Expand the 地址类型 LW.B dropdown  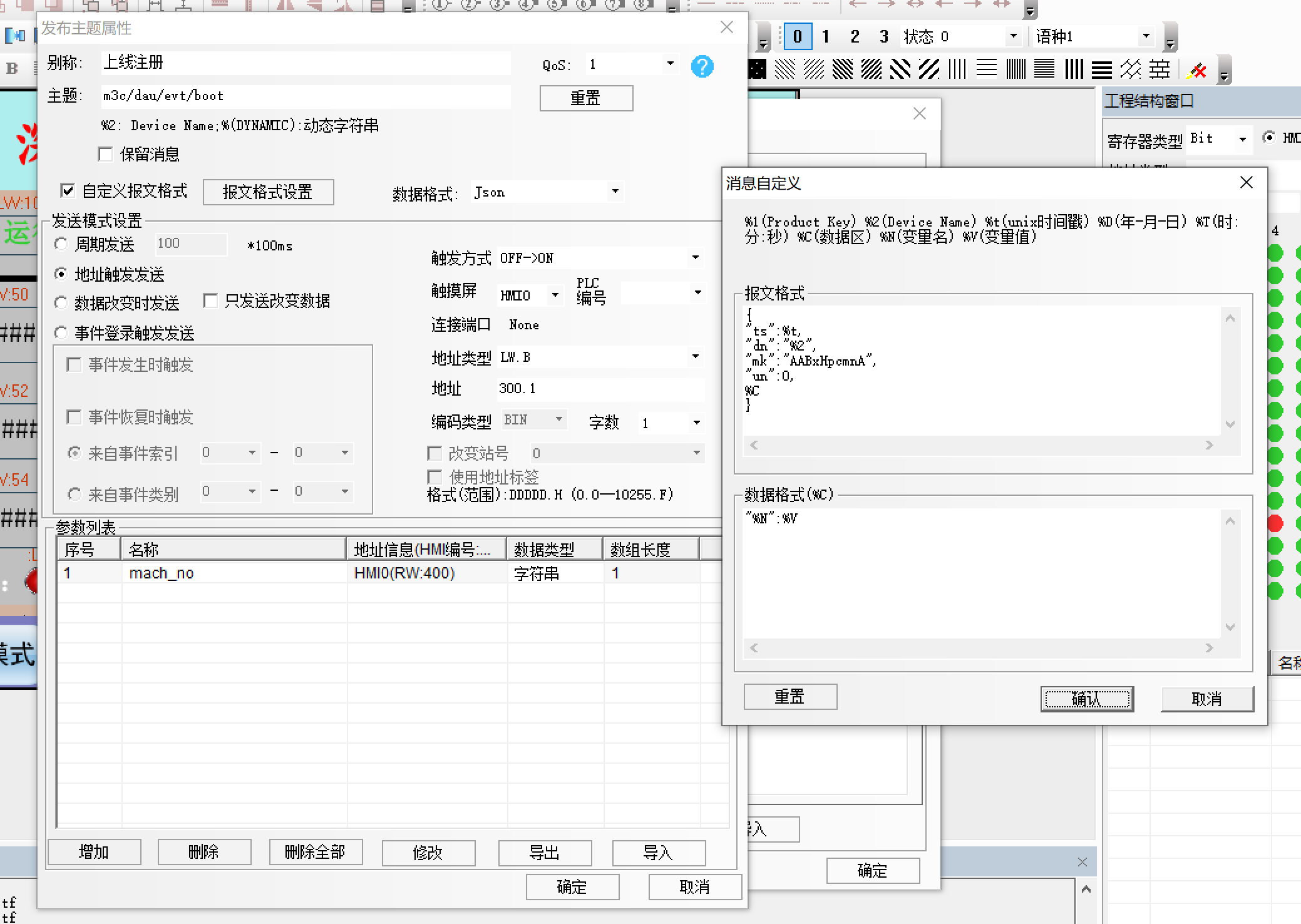tap(695, 357)
